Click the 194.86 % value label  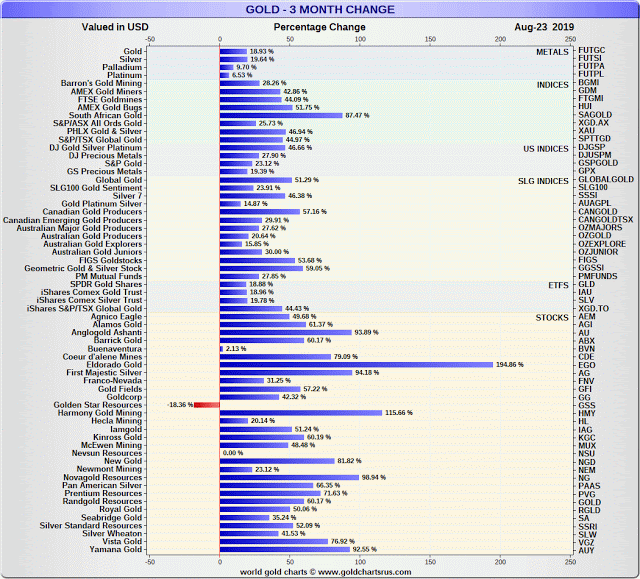(x=510, y=364)
